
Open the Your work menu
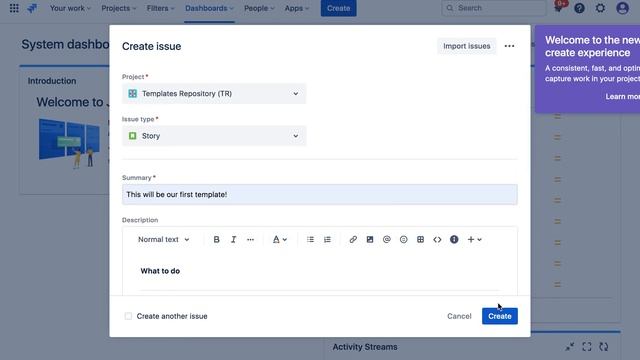[70, 8]
